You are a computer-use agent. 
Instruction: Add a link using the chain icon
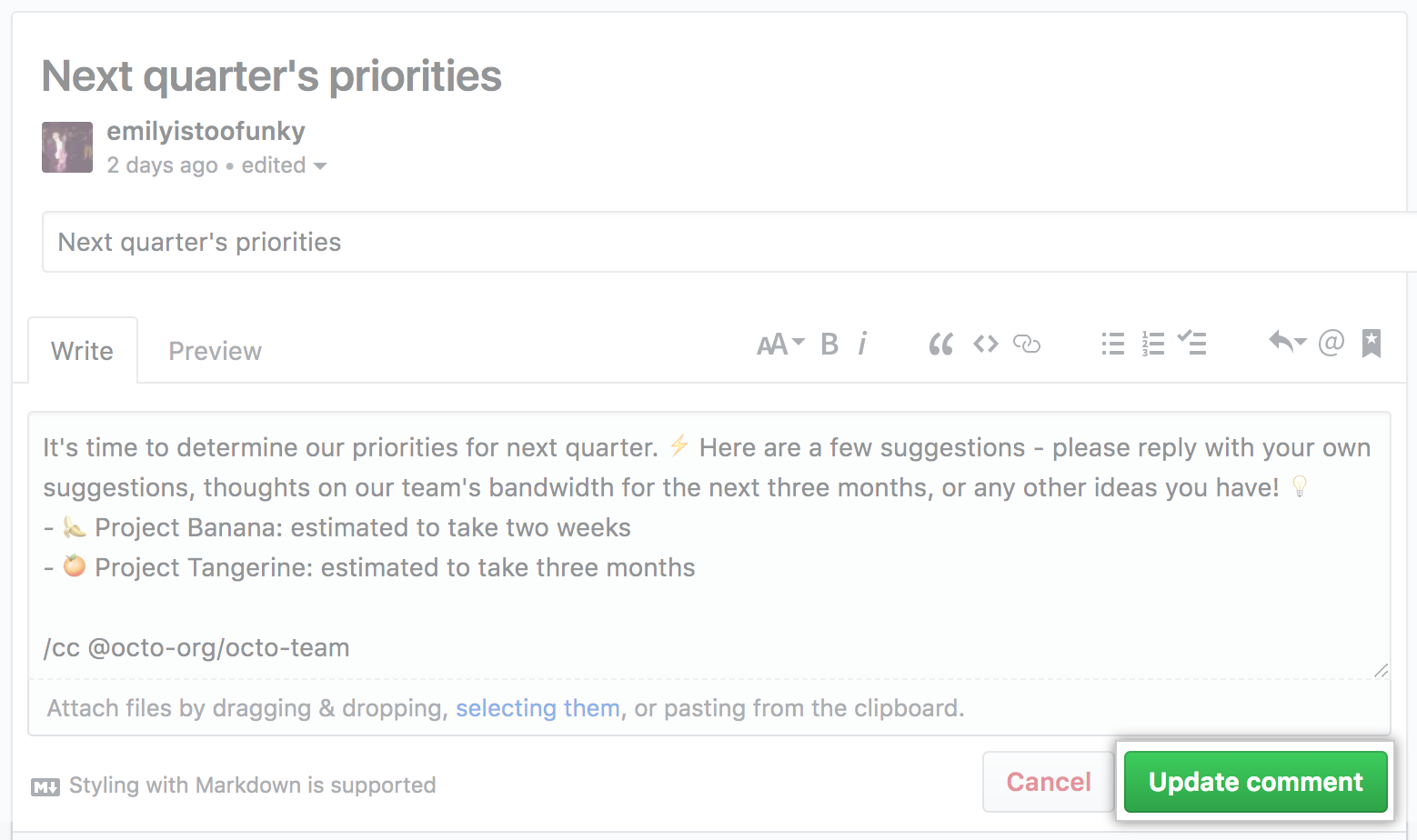click(1027, 344)
